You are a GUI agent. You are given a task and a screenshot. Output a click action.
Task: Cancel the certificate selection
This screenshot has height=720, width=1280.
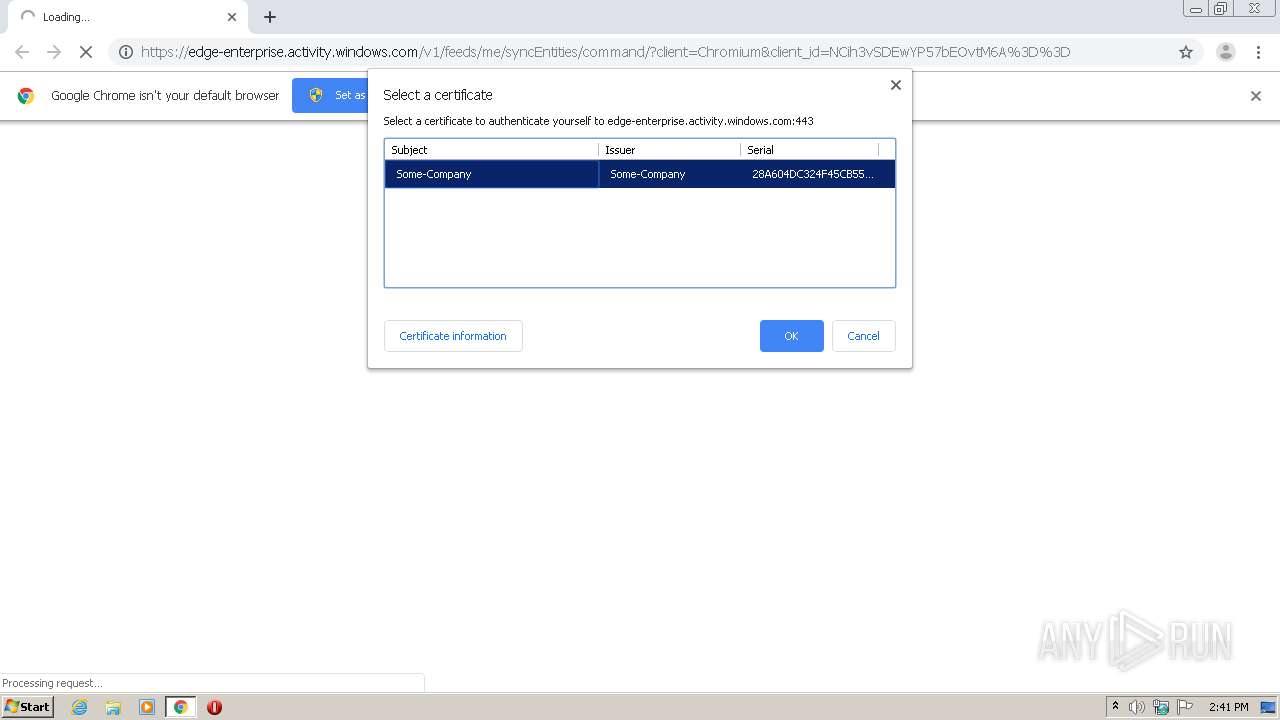coord(863,336)
